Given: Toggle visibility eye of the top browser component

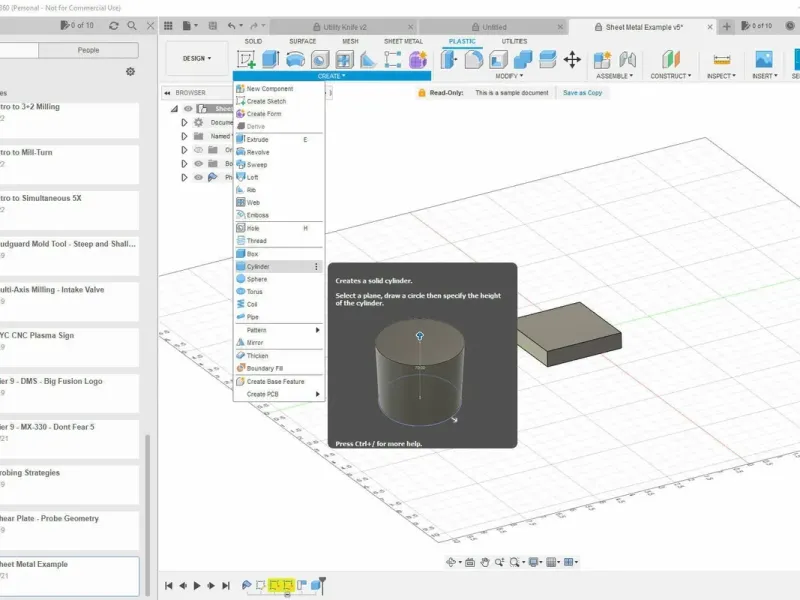Looking at the screenshot, I should pyautogui.click(x=187, y=109).
